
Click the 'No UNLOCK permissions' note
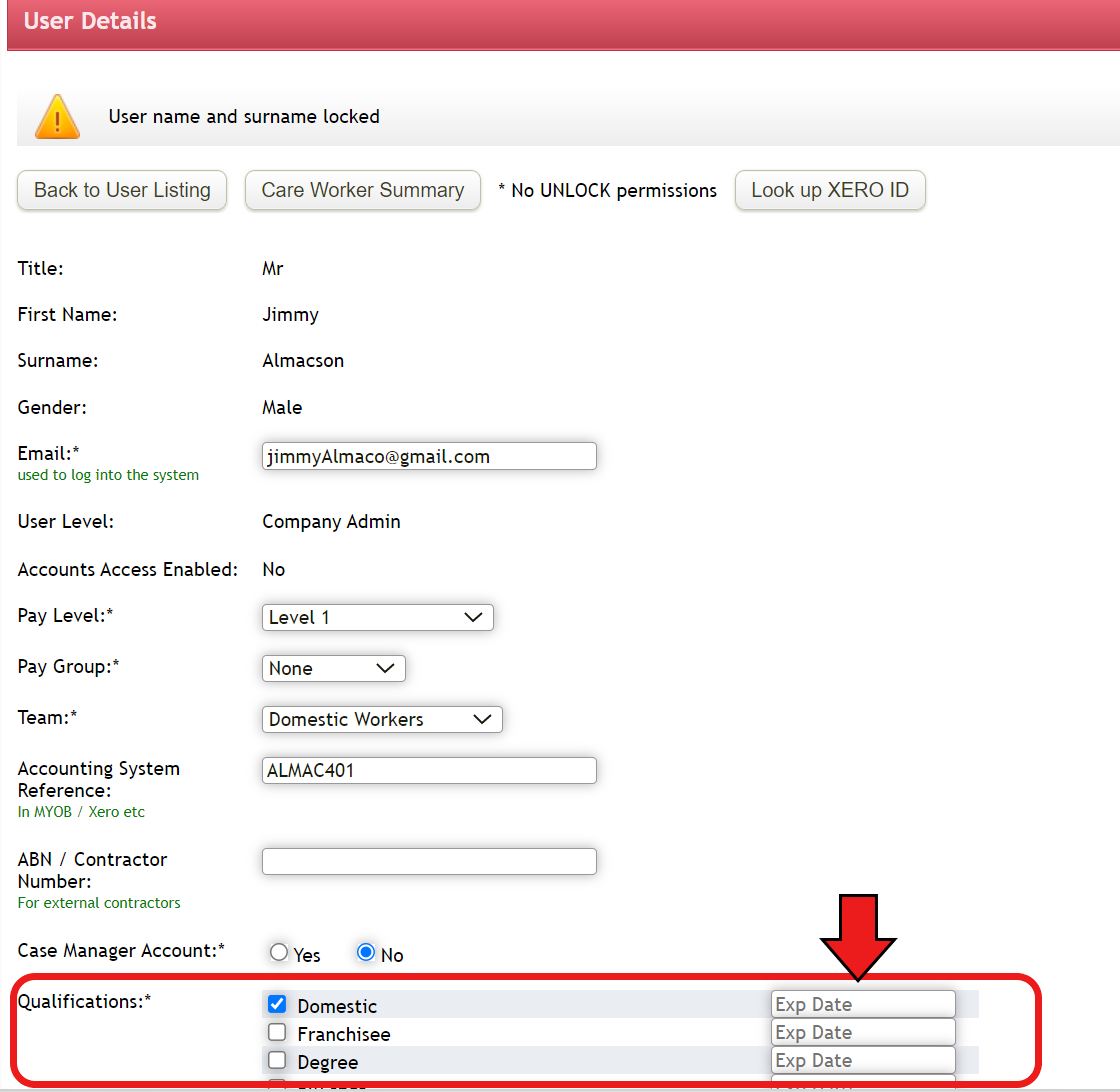[607, 191]
